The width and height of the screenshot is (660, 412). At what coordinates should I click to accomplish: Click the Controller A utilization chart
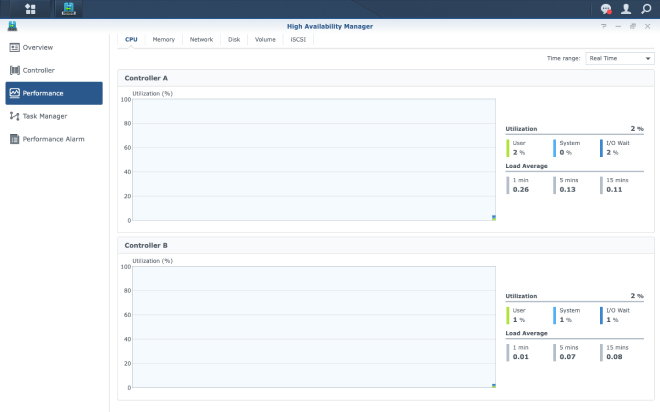click(x=313, y=160)
